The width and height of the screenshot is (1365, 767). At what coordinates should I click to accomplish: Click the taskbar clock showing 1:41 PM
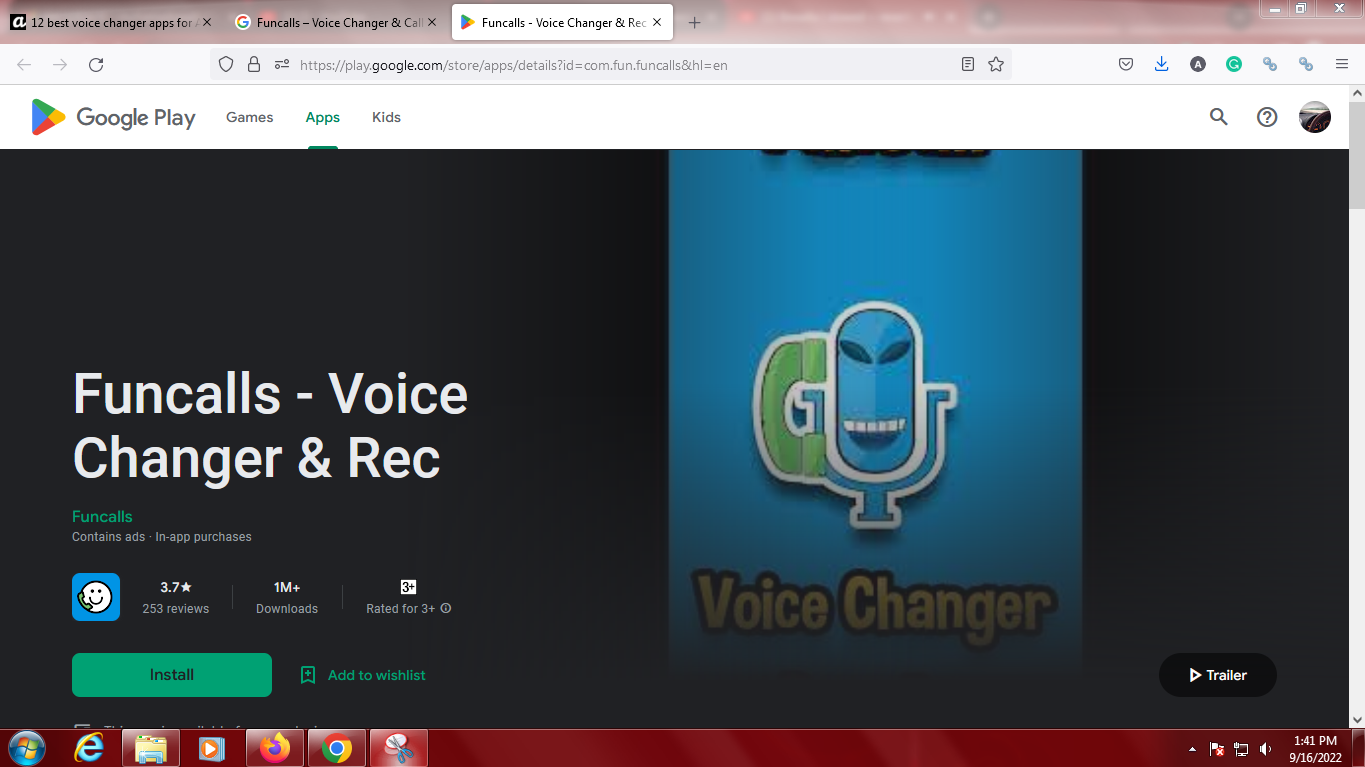pos(1315,748)
